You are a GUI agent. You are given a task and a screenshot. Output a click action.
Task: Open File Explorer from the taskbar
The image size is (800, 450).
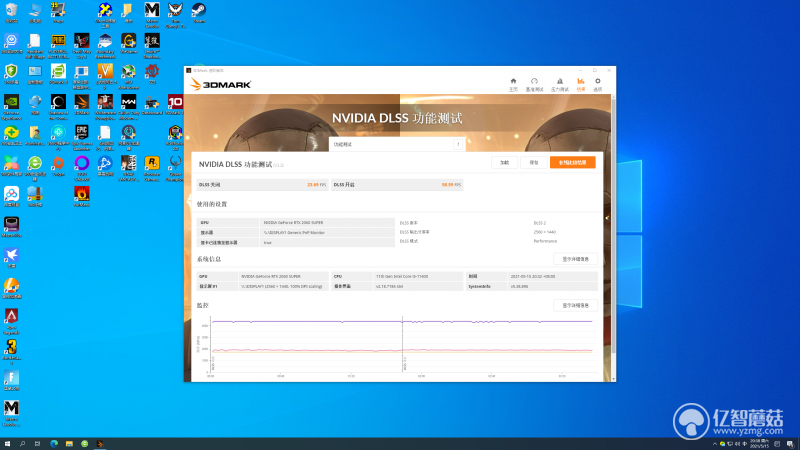pos(69,444)
